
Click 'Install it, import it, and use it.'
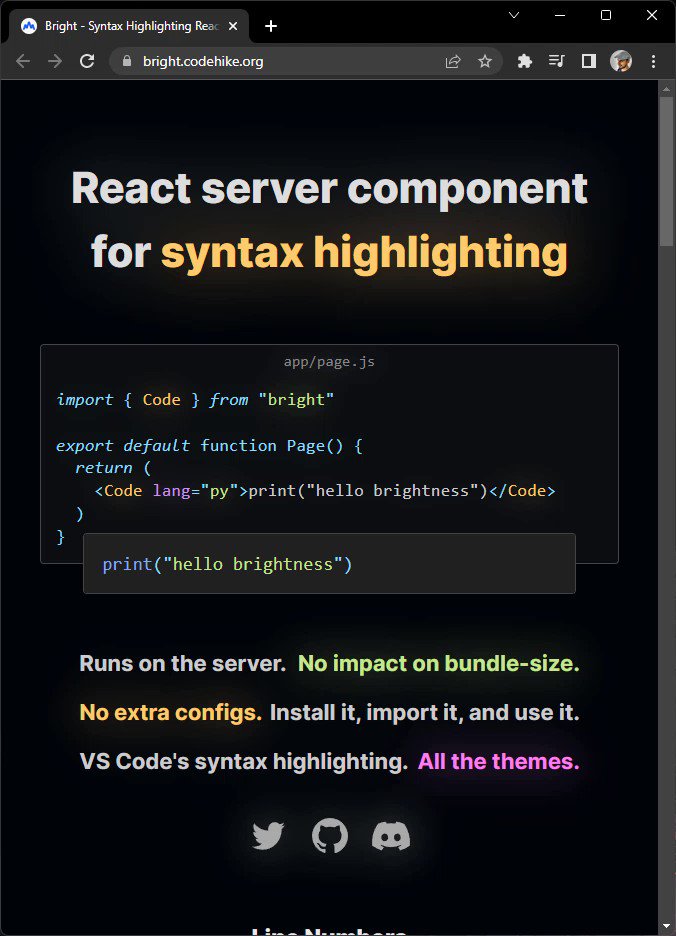tap(425, 713)
